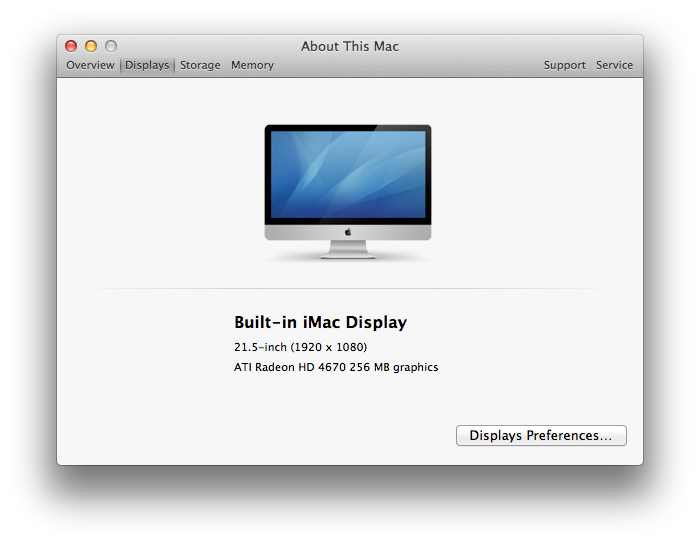Click the gray zoom window button
The height and width of the screenshot is (544, 700).
pos(111,46)
